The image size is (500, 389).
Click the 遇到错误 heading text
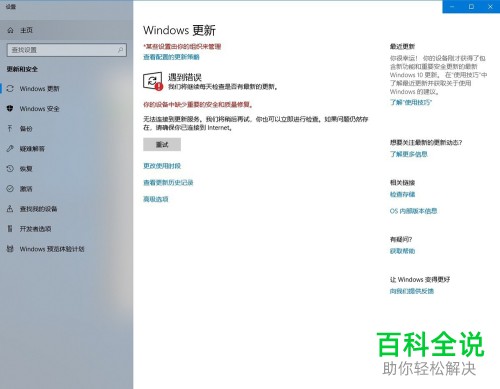coord(185,77)
